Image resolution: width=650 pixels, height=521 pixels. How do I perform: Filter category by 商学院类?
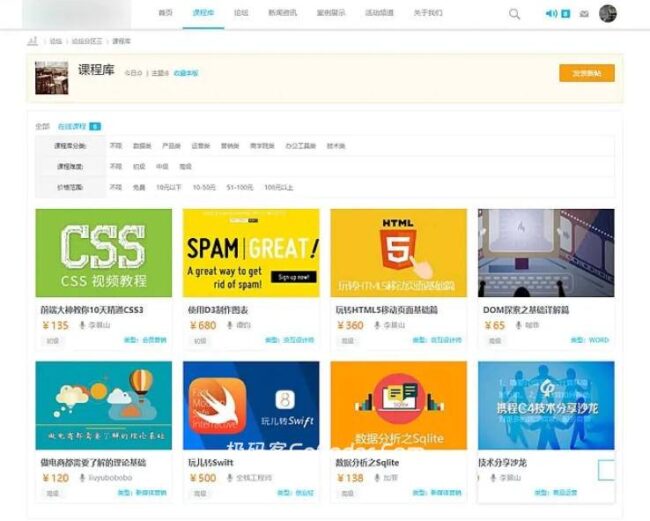point(262,146)
